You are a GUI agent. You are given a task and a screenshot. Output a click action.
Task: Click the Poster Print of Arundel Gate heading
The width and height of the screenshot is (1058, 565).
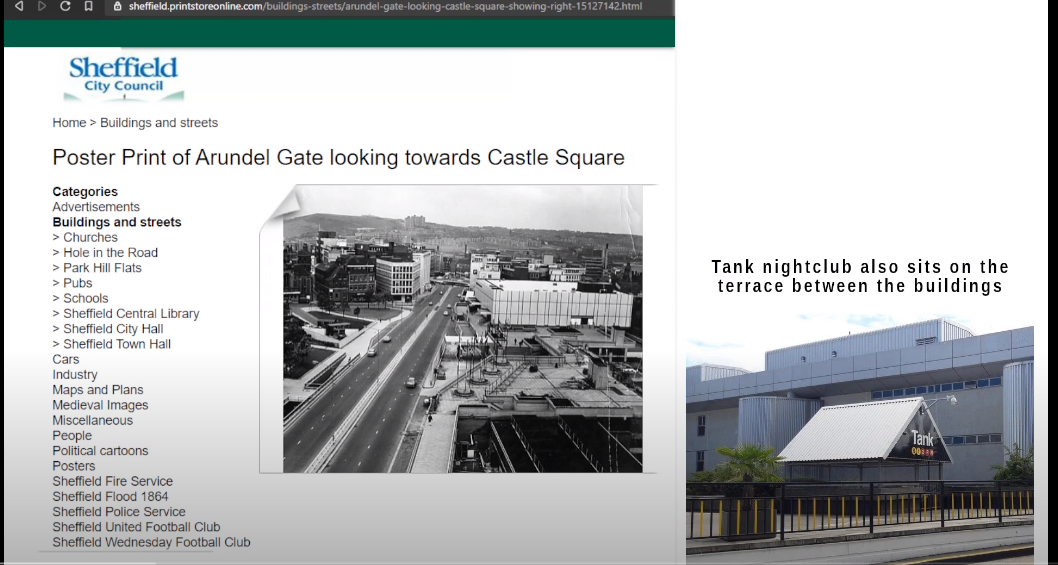[339, 157]
